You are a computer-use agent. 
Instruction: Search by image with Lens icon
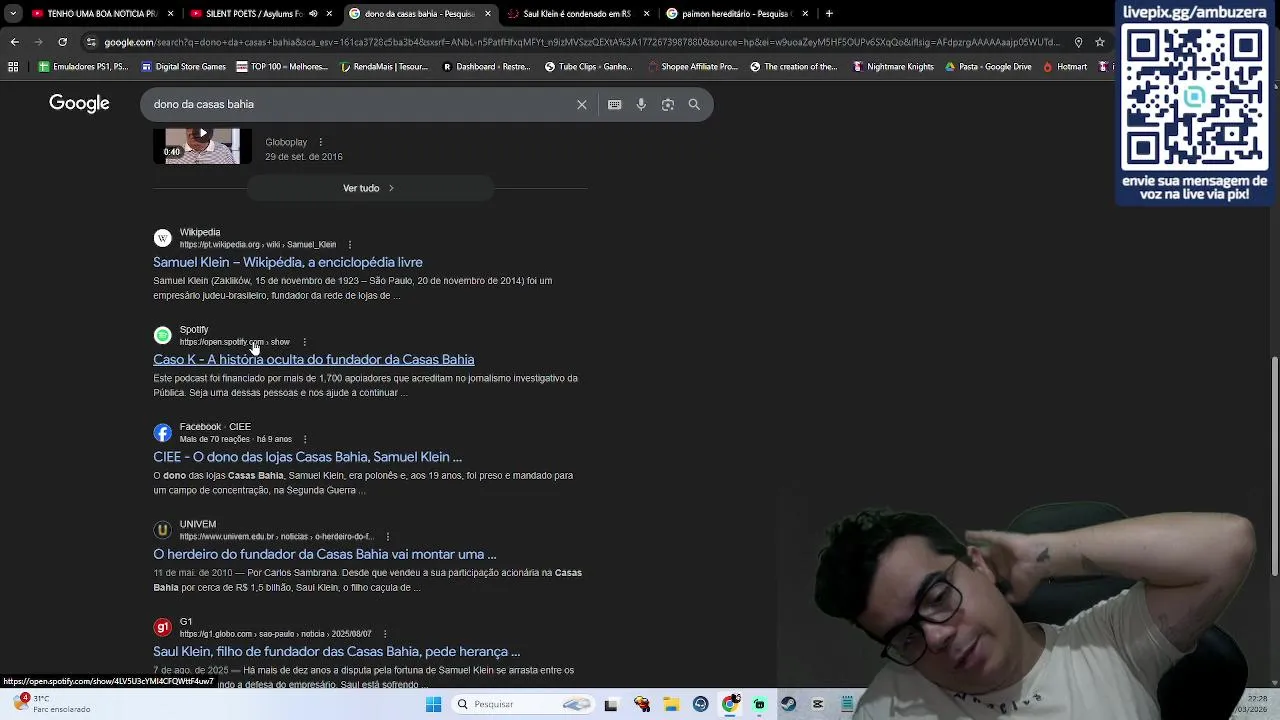[668, 104]
